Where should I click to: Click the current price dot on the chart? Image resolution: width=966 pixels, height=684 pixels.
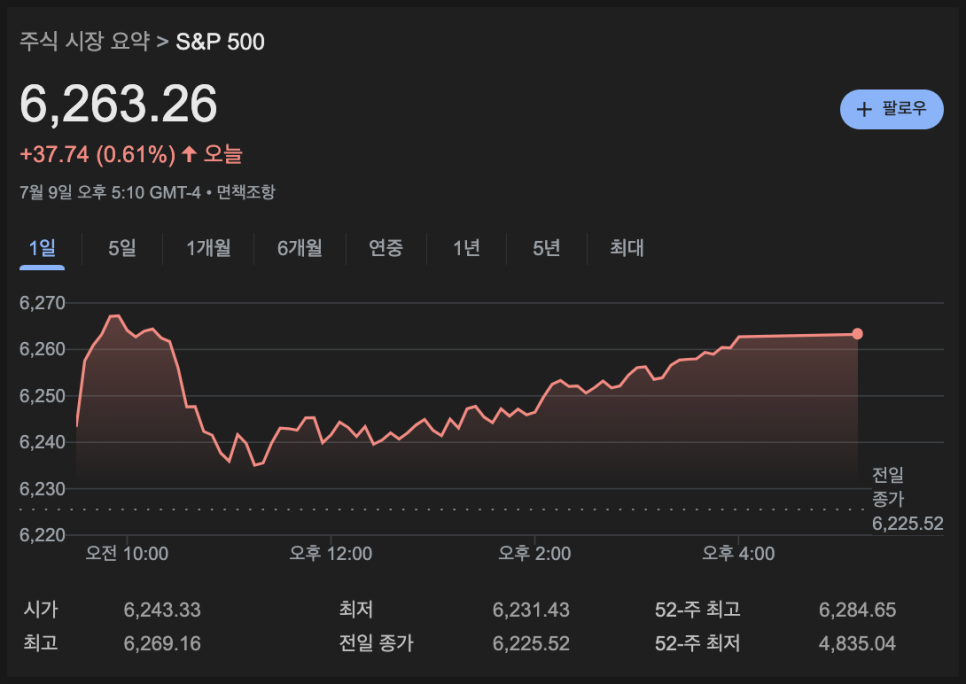pos(857,334)
